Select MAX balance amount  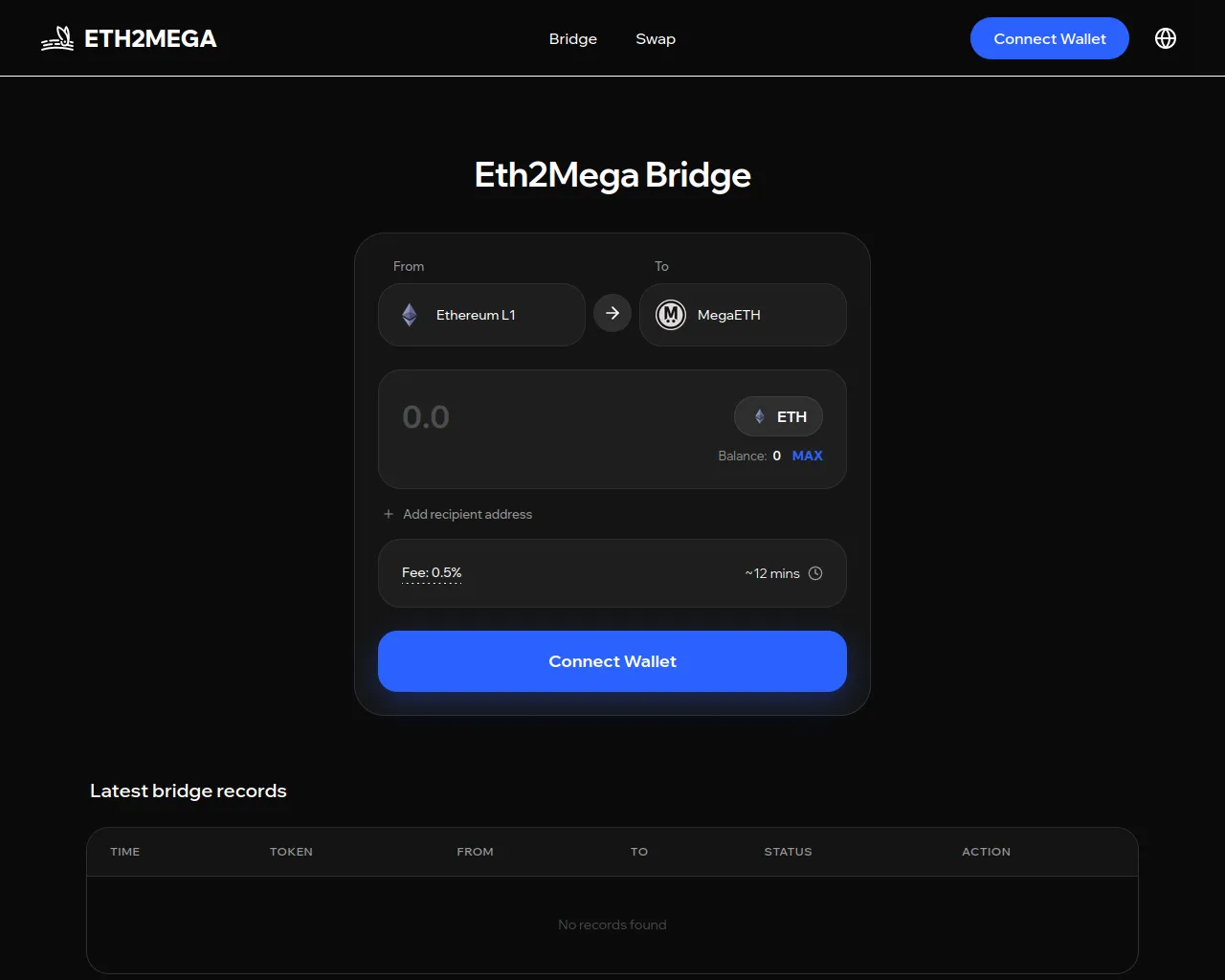807,456
